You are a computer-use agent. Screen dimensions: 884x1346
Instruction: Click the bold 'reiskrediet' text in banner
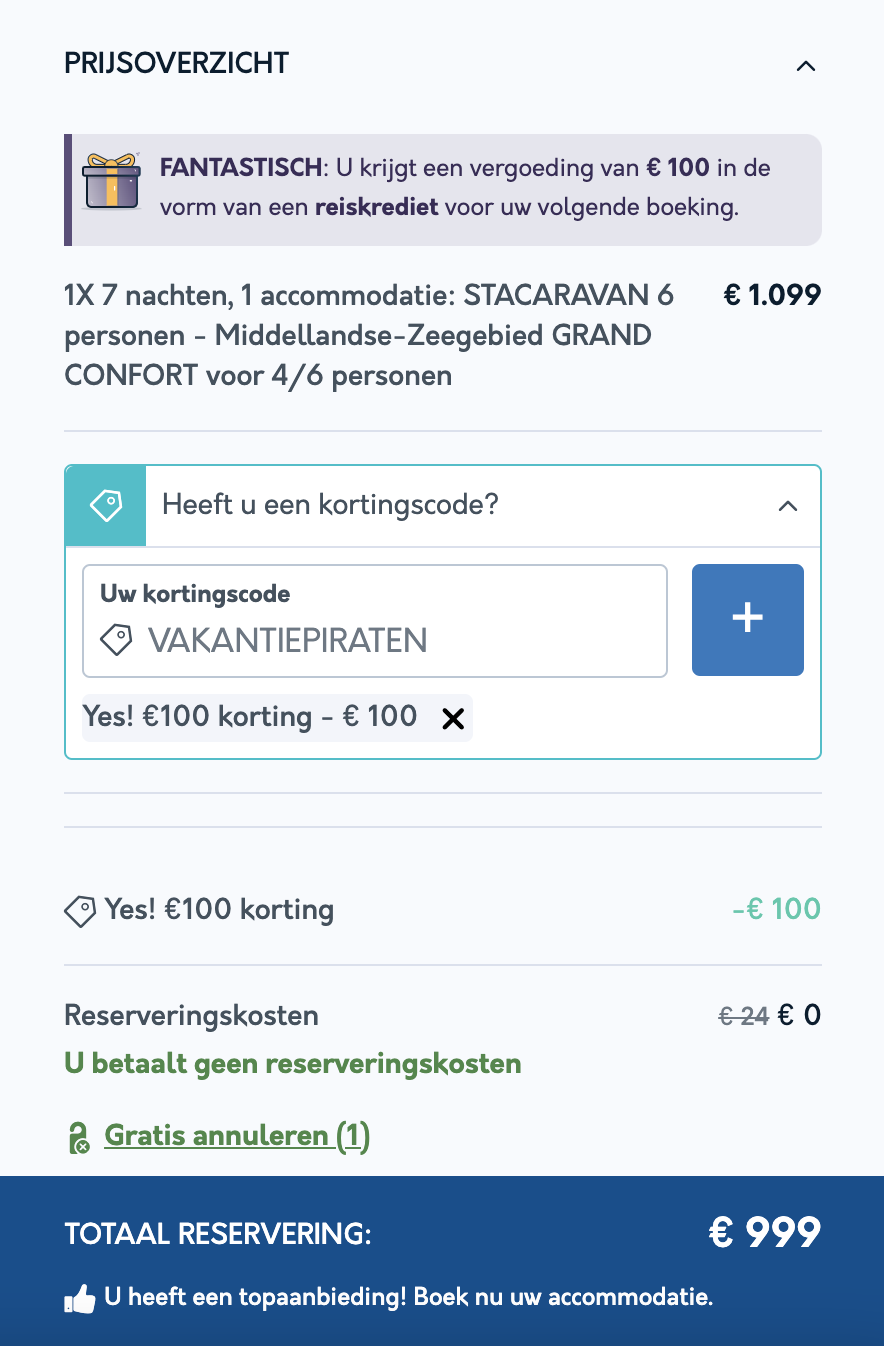click(377, 208)
